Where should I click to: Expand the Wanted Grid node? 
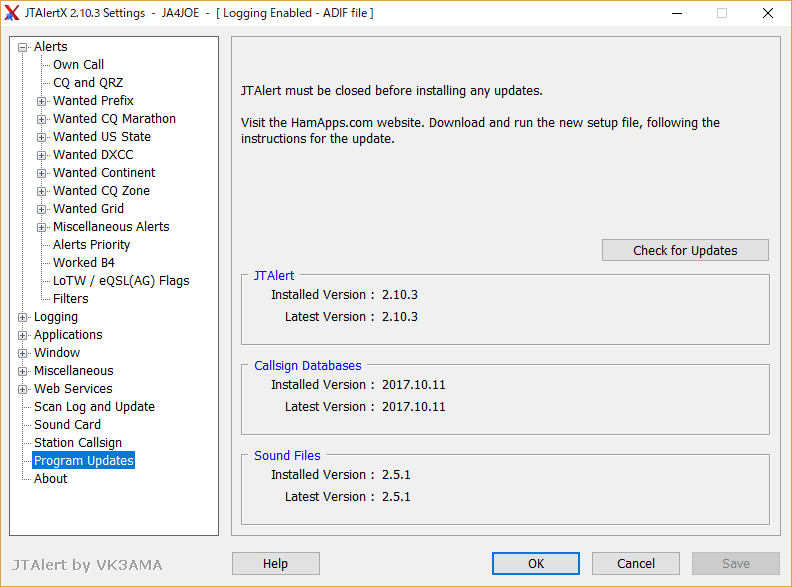41,209
